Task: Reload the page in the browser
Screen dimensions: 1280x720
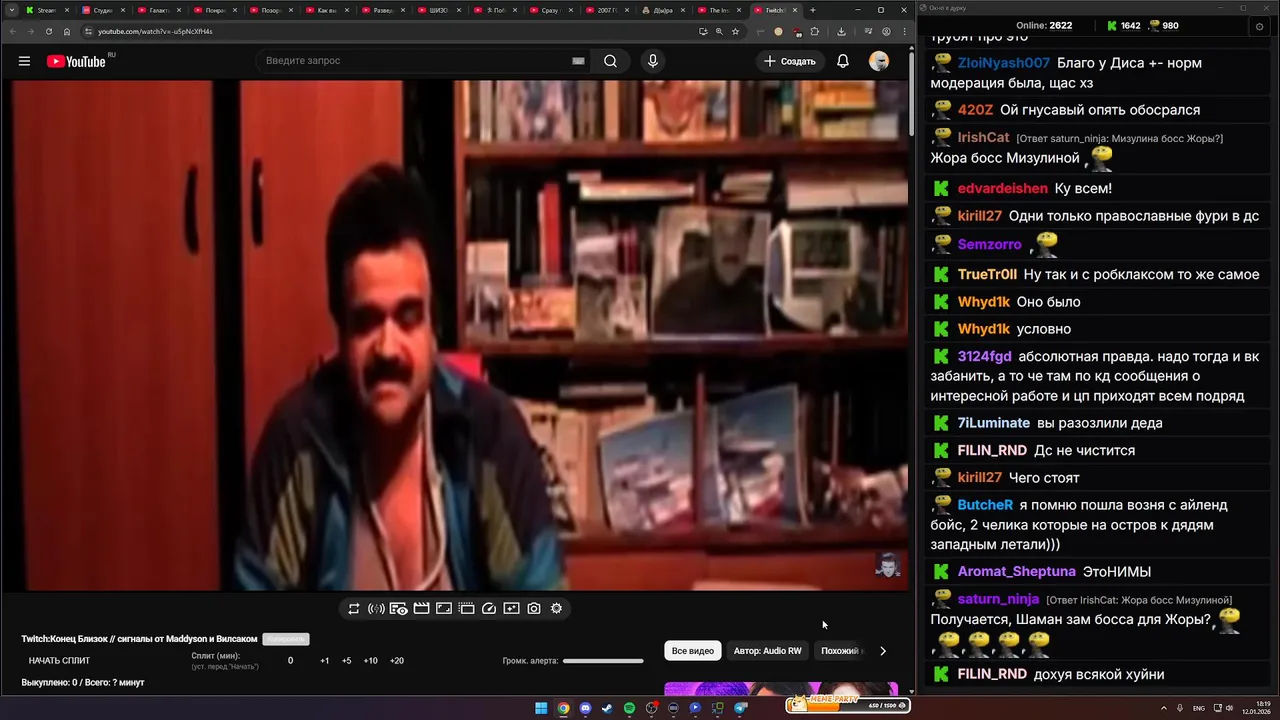Action: tap(49, 31)
